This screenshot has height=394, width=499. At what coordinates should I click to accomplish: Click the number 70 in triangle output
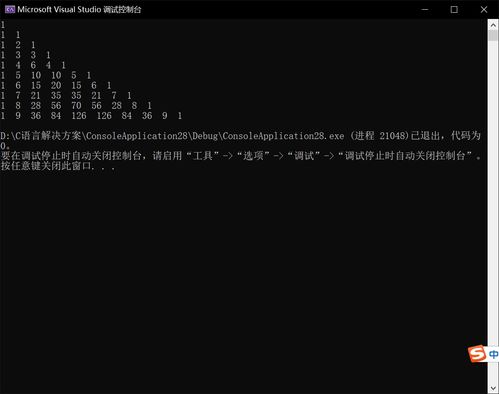(x=76, y=106)
